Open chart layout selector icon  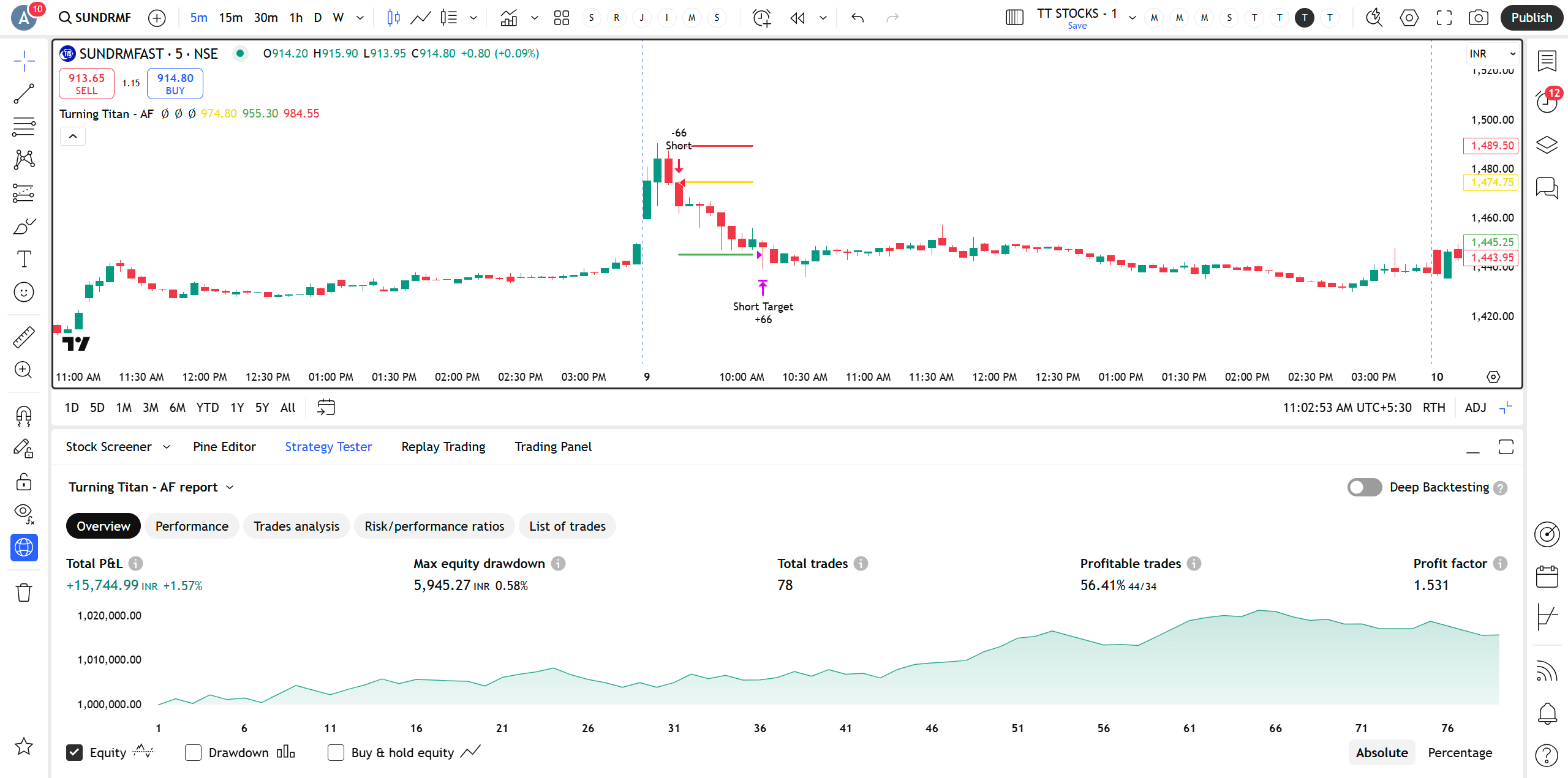pyautogui.click(x=1014, y=18)
